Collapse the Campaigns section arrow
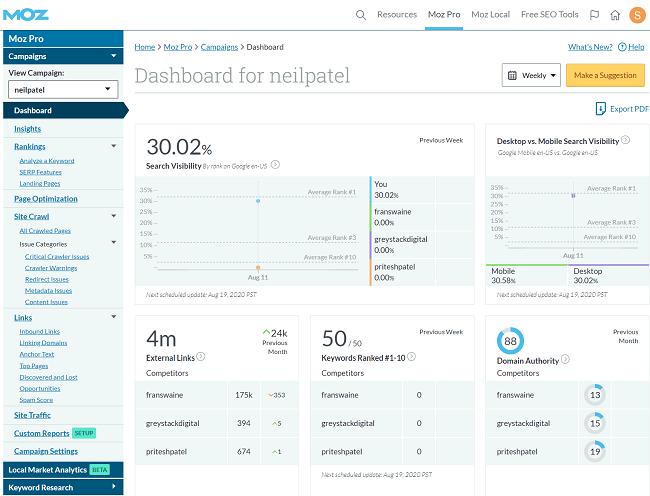Screen dimensions: 650x496 click(x=113, y=56)
